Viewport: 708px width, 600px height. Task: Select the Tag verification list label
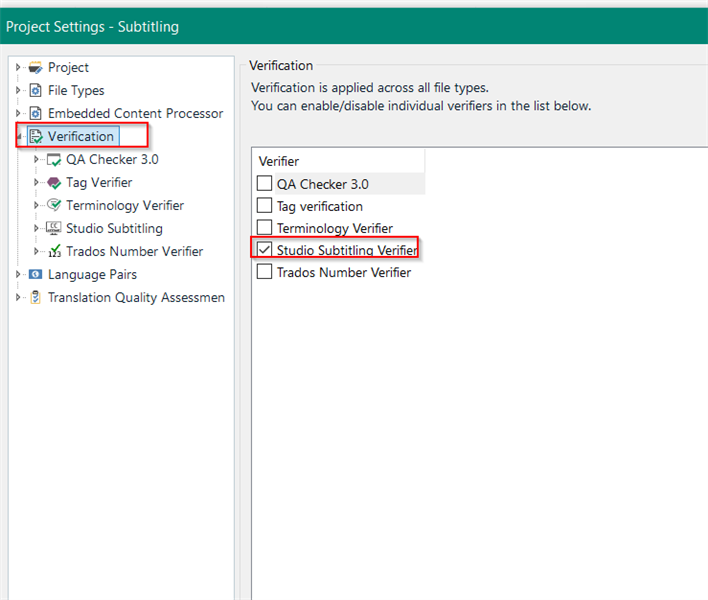coord(320,206)
